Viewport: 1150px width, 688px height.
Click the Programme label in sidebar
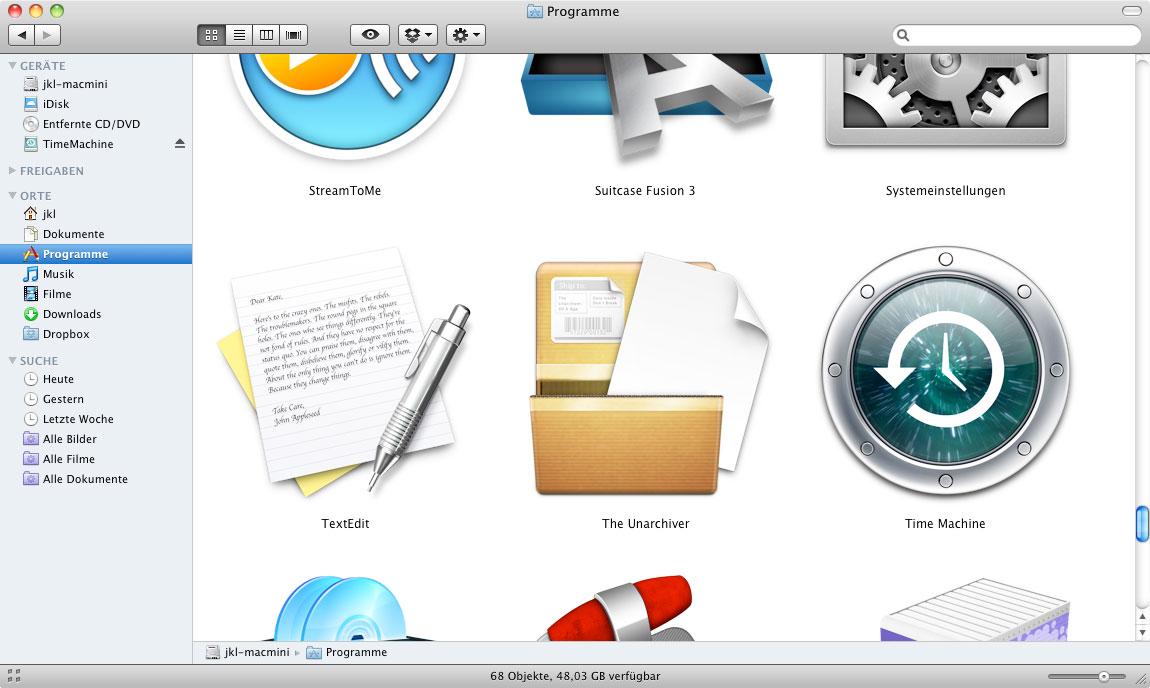[76, 254]
